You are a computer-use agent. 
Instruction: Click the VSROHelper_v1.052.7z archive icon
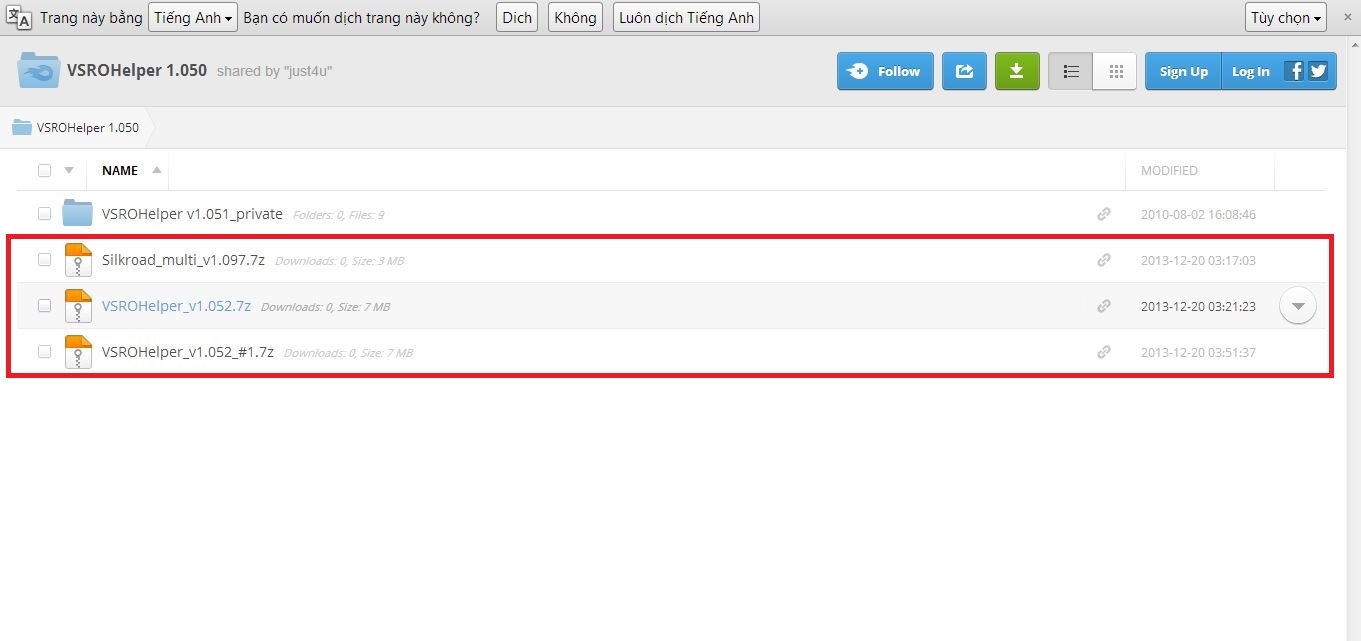click(x=77, y=306)
